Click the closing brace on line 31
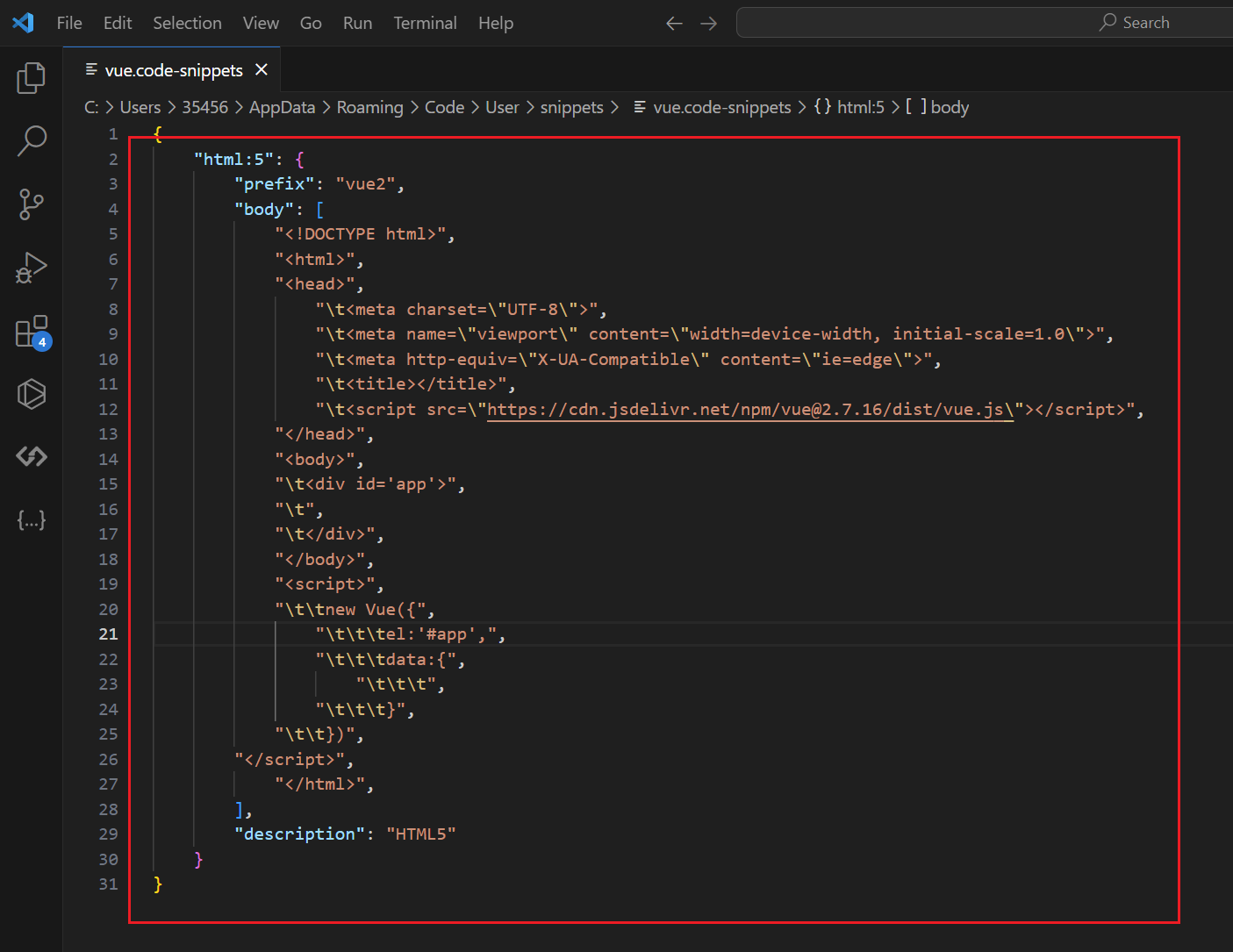Screen dimensions: 1233x952 (158, 884)
